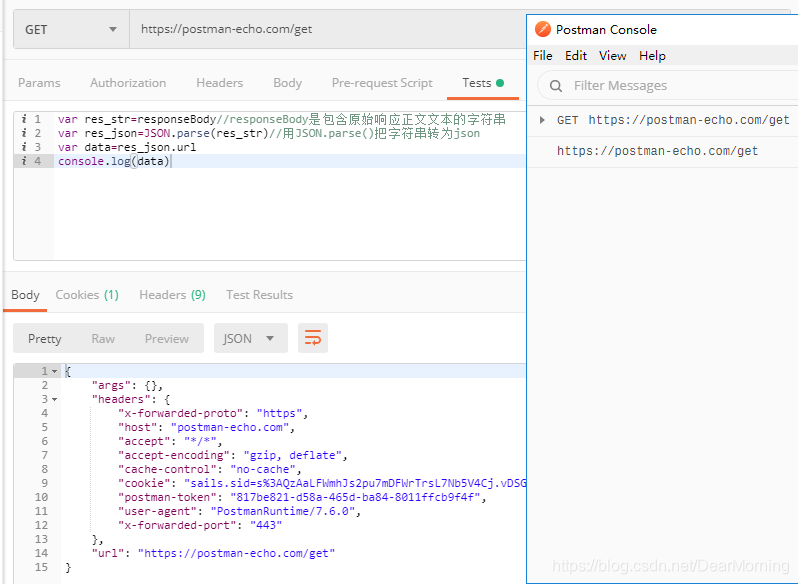Select the response Body tab
798x584 pixels.
[25, 295]
